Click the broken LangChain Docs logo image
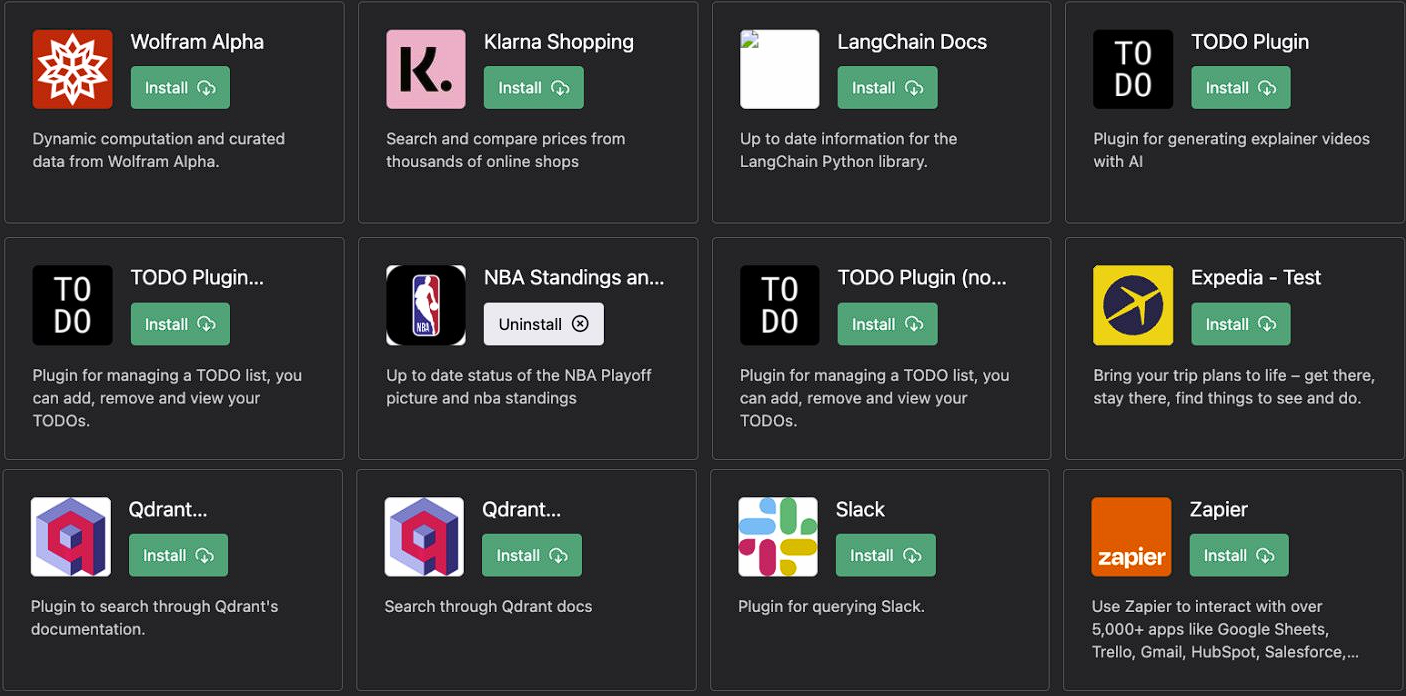This screenshot has height=696, width=1406. (780, 69)
